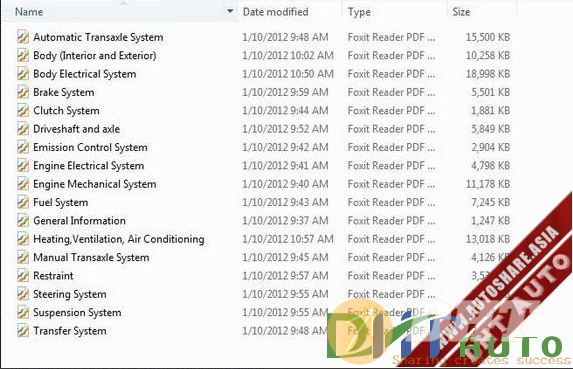The image size is (573, 369).
Task: Click the Foxit Reader PDF type in Restraint row
Action: pos(391,276)
